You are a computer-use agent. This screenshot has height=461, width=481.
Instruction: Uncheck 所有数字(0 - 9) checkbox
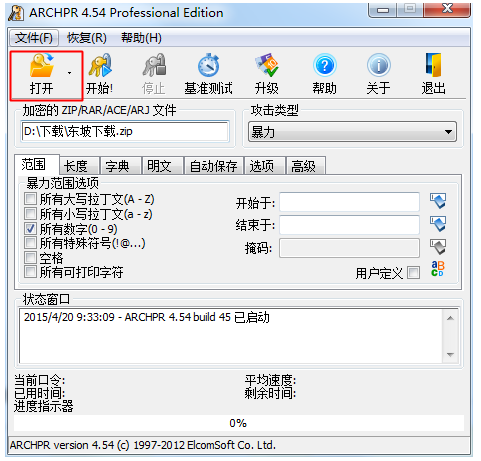[x=30, y=228]
